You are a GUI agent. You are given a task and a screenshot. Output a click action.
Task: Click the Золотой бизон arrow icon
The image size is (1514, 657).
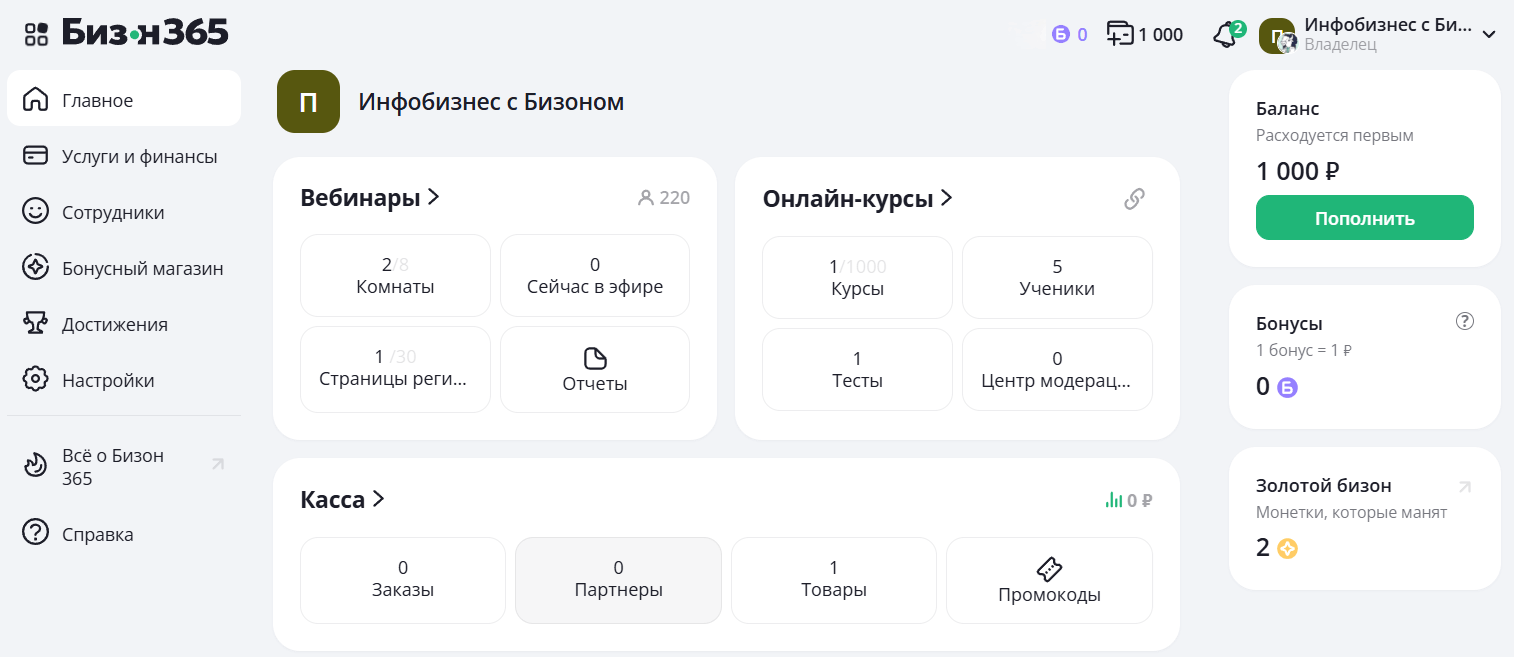(x=1465, y=487)
